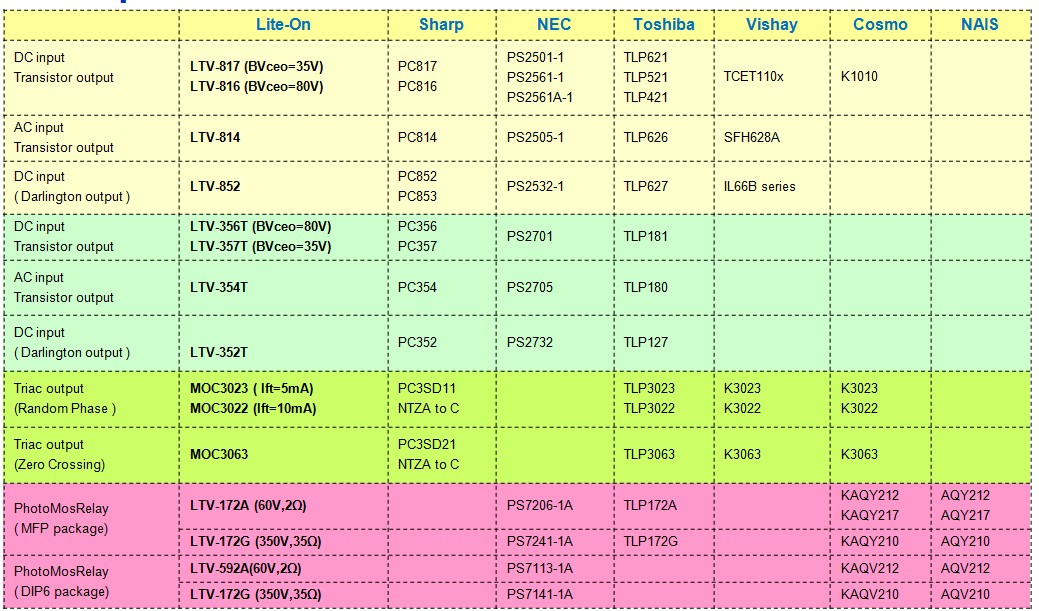The height and width of the screenshot is (611, 1039).
Task: Click NEC PS2505-1
Action: 535,137
